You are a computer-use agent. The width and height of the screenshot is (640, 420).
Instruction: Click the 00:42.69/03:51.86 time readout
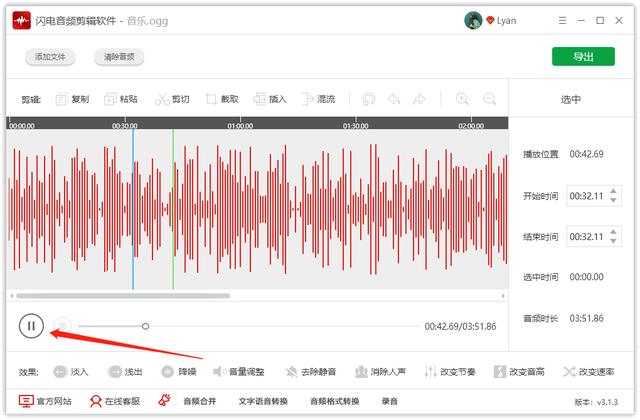(x=460, y=327)
